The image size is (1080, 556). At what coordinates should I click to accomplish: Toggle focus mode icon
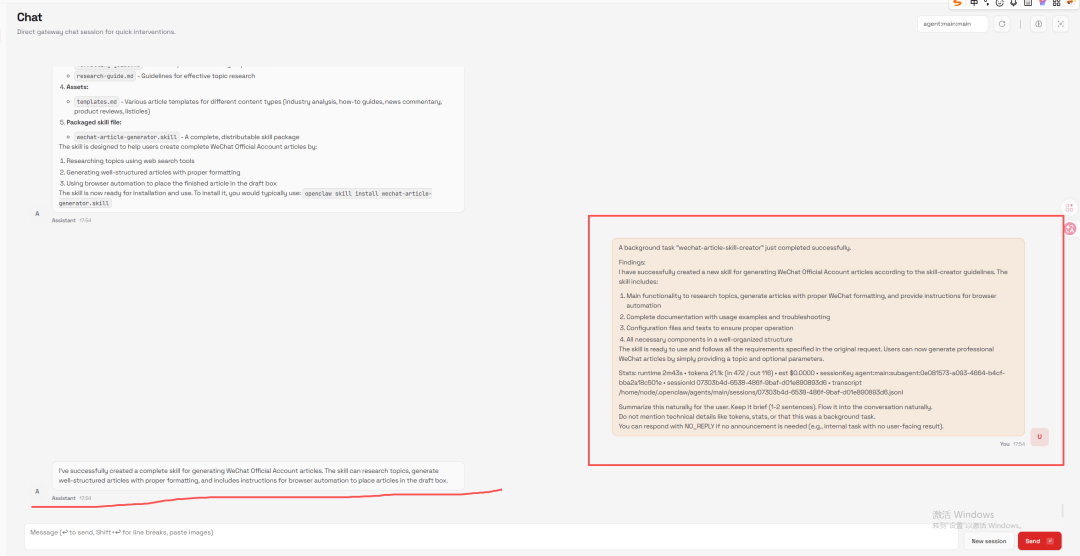tap(1061, 24)
